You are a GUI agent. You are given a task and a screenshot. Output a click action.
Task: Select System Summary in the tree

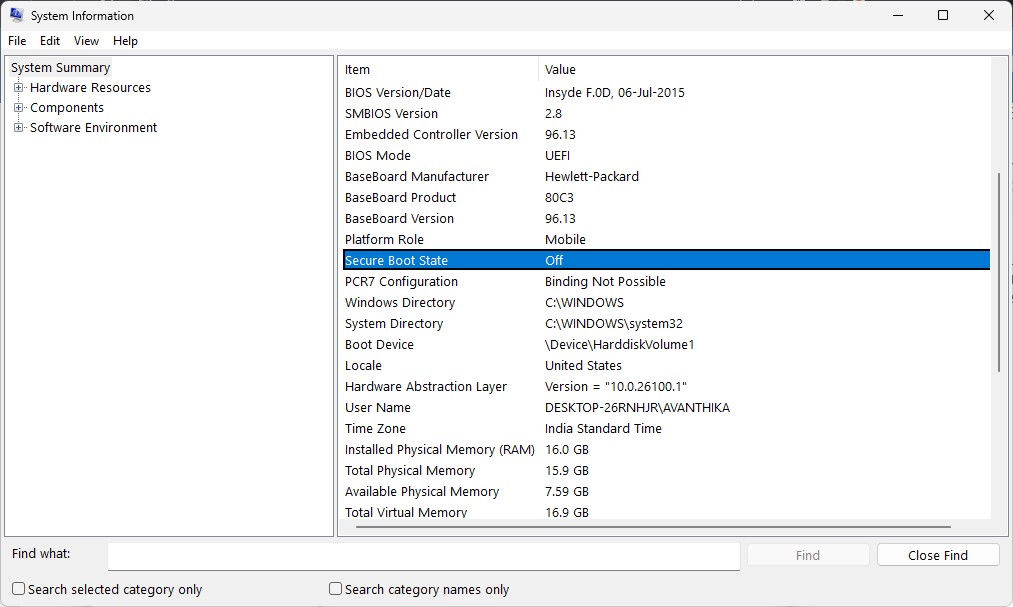(59, 67)
